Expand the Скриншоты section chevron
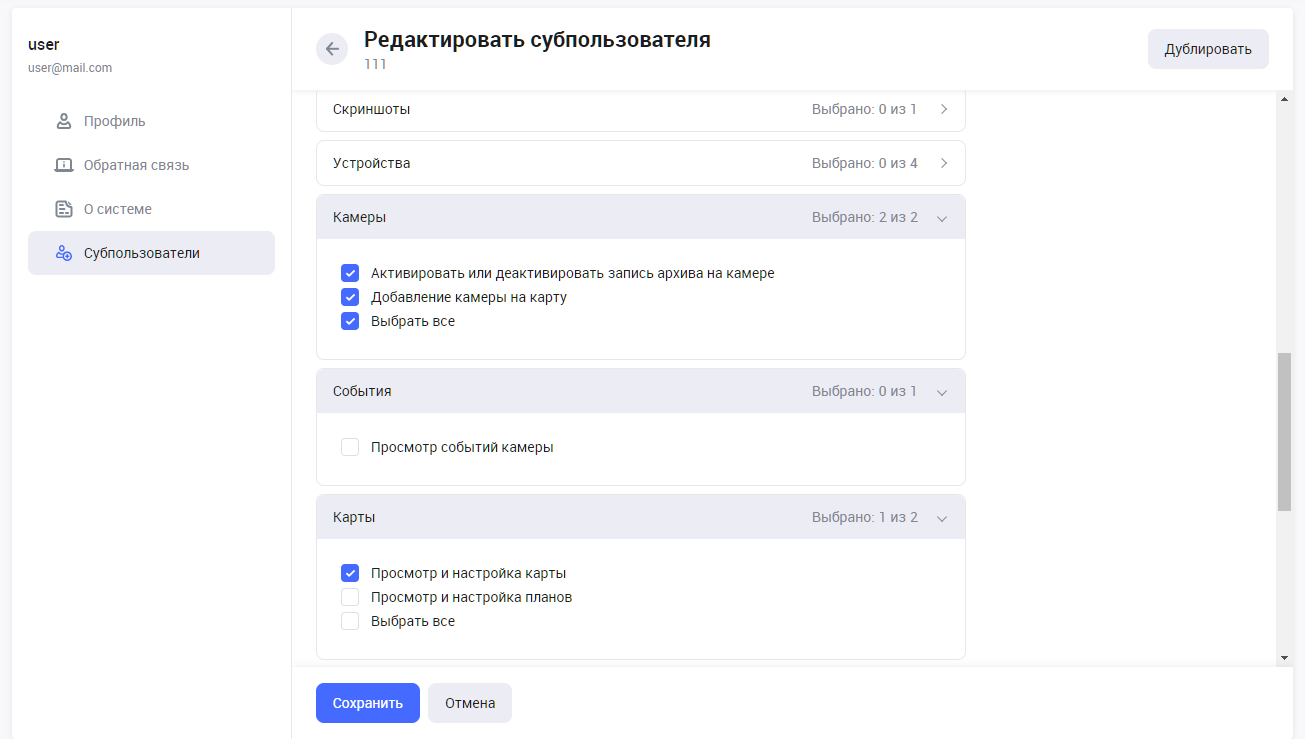Screen dimensions: 1305x739 click(x=943, y=109)
